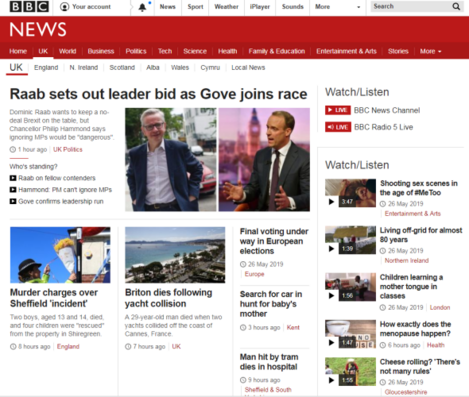Image resolution: width=469 pixels, height=397 pixels.
Task: Open the Sheffield murder charges photo
Action: 60,255
